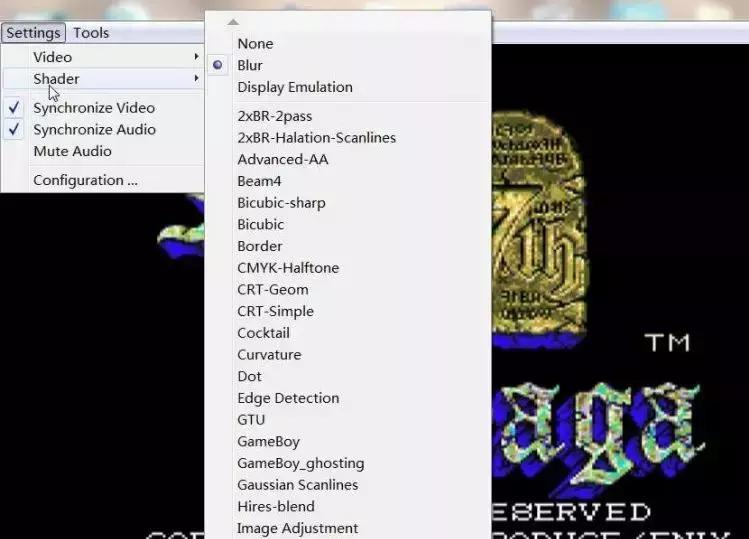Select Gaussian Scanlines shader
The image size is (749, 539).
pyautogui.click(x=297, y=485)
